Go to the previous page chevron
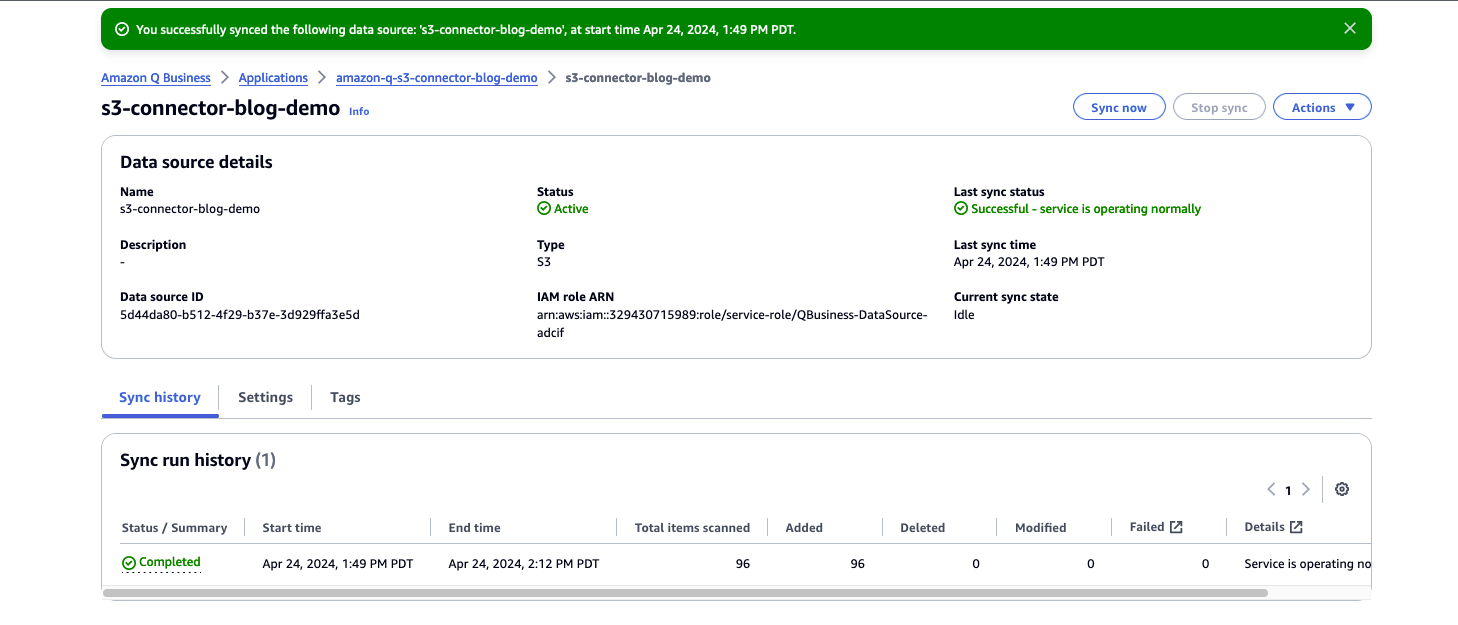Viewport: 1458px width, 625px height. (x=1271, y=490)
